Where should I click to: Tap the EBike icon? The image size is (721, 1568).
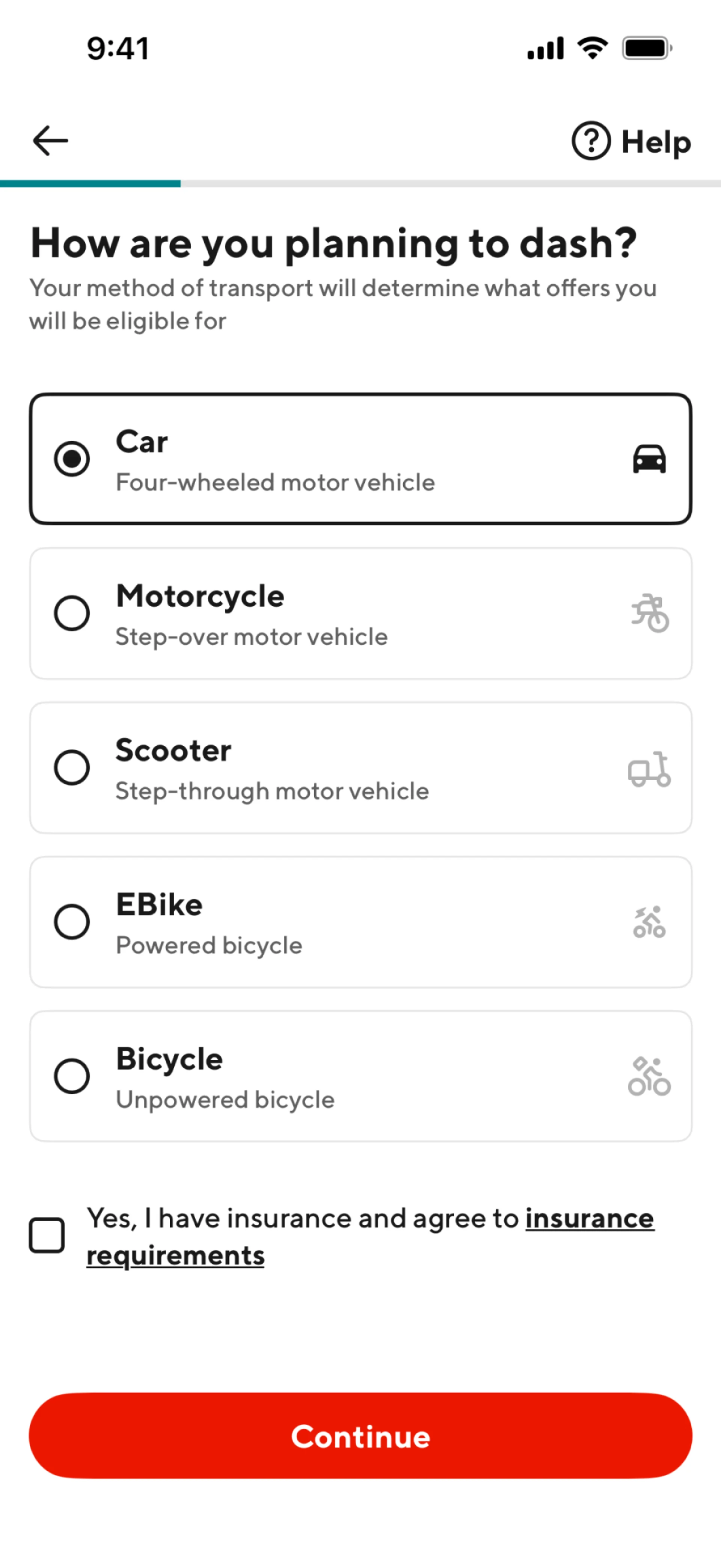tap(649, 921)
